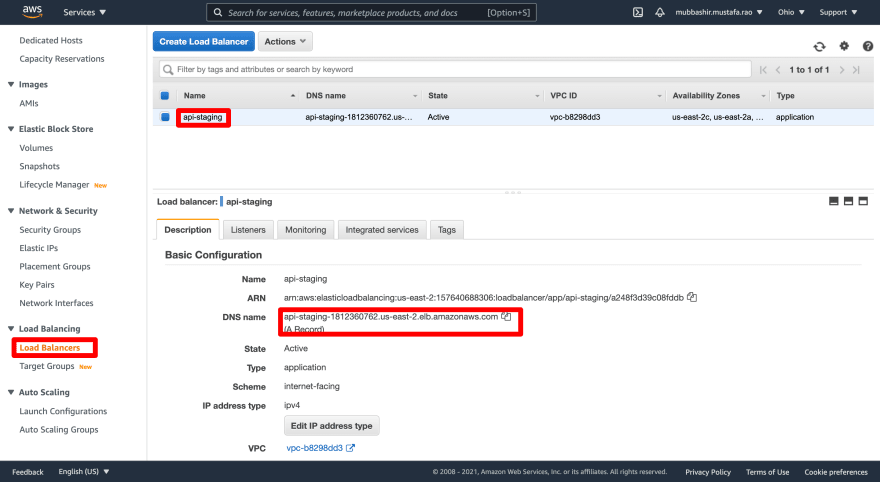880x482 pixels.
Task: Click the search magnifier in the filter box
Action: coord(168,70)
